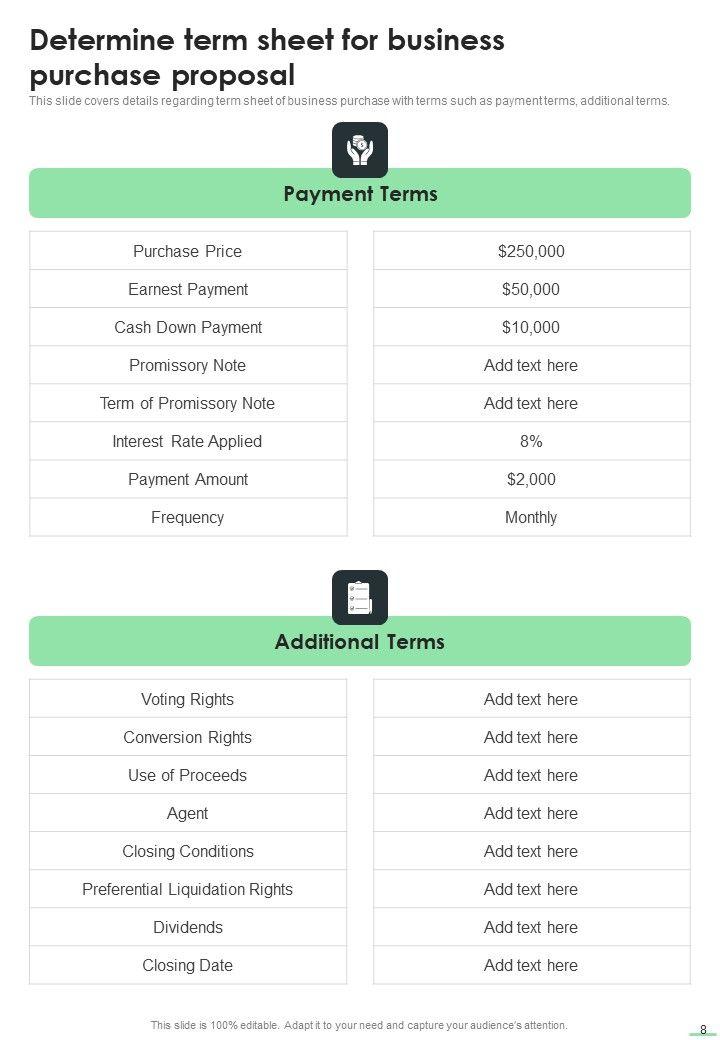Click Add text here beside Voting Rights

pyautogui.click(x=531, y=699)
